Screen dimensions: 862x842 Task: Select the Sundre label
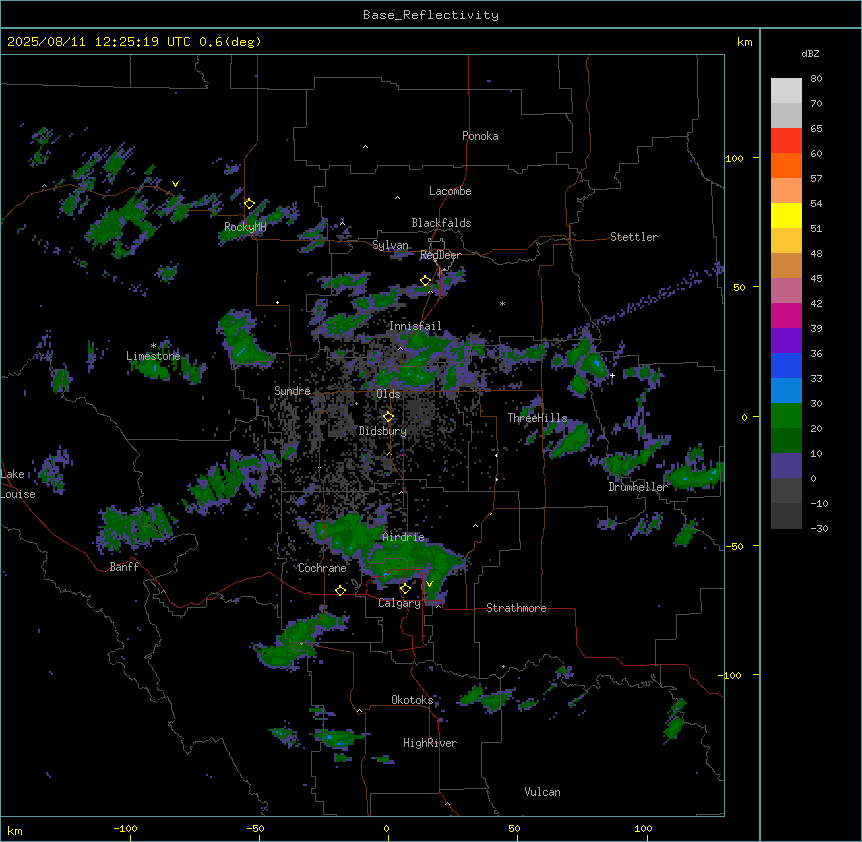click(x=292, y=391)
